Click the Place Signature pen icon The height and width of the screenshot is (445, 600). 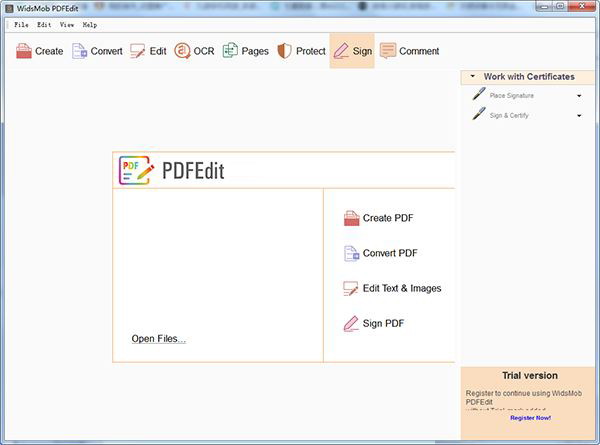coord(479,94)
